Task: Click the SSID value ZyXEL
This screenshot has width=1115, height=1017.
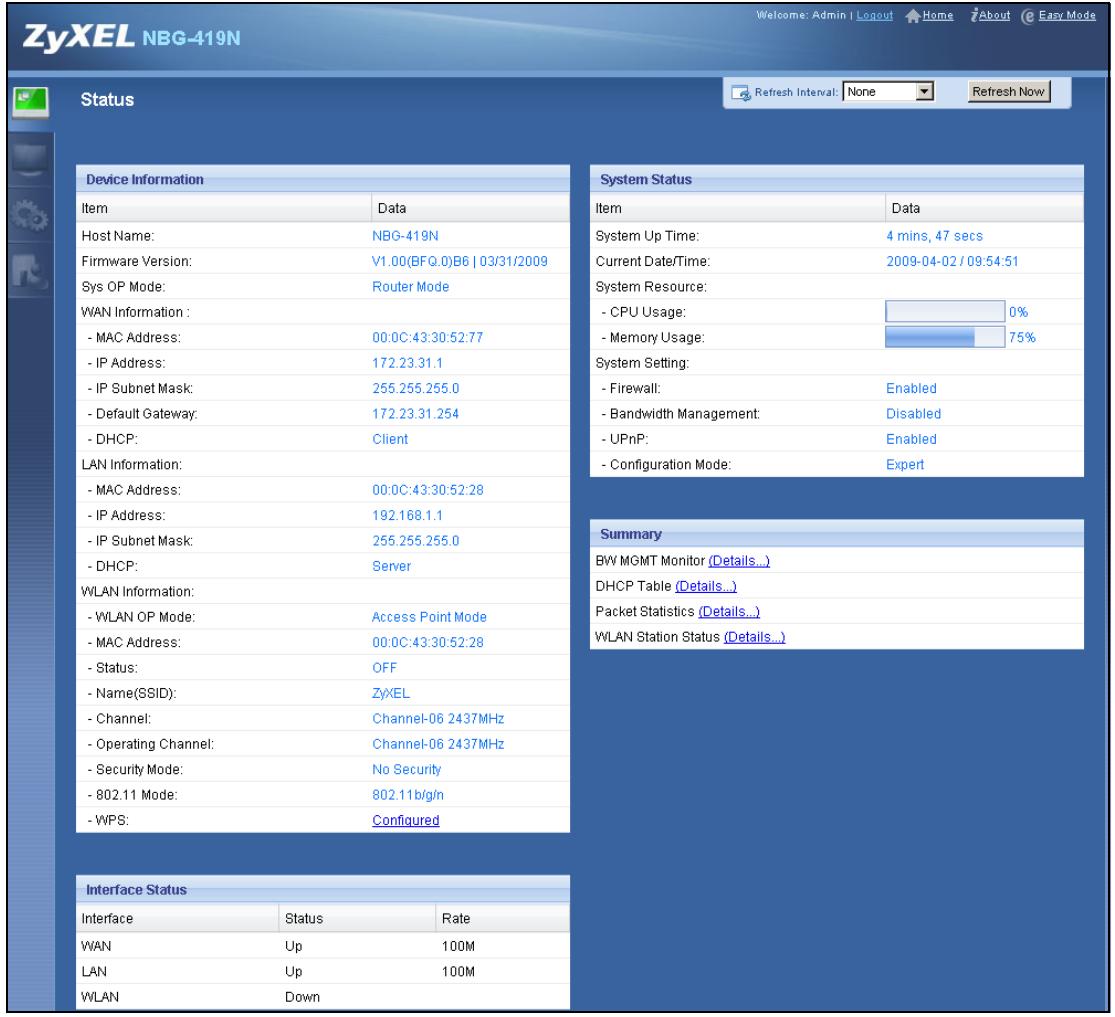Action: [x=390, y=693]
